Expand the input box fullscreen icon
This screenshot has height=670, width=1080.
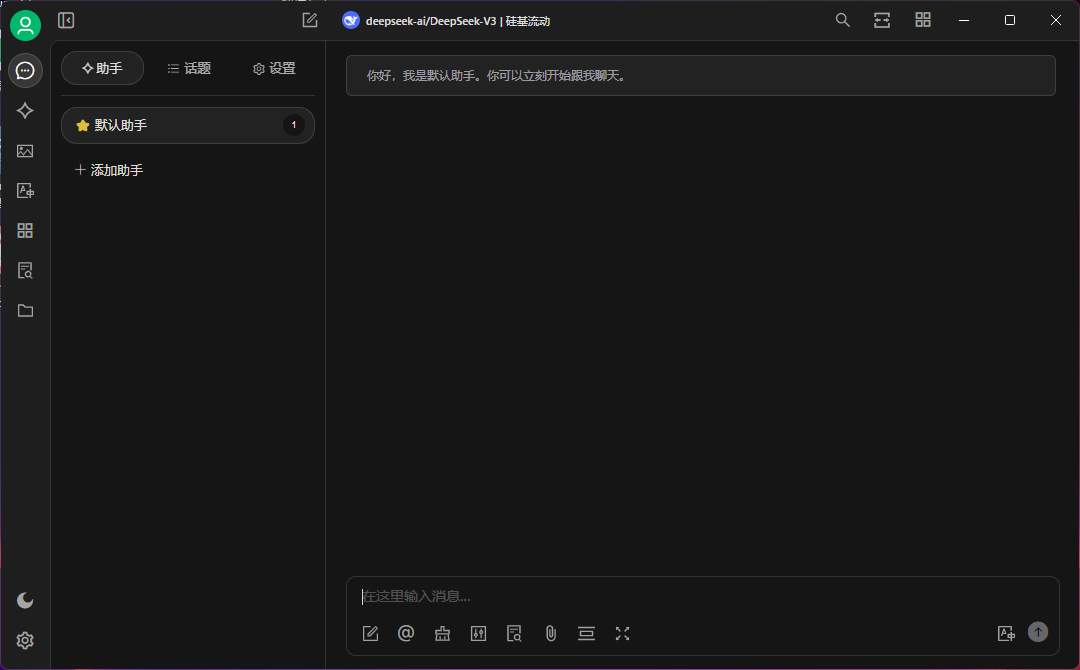click(623, 634)
